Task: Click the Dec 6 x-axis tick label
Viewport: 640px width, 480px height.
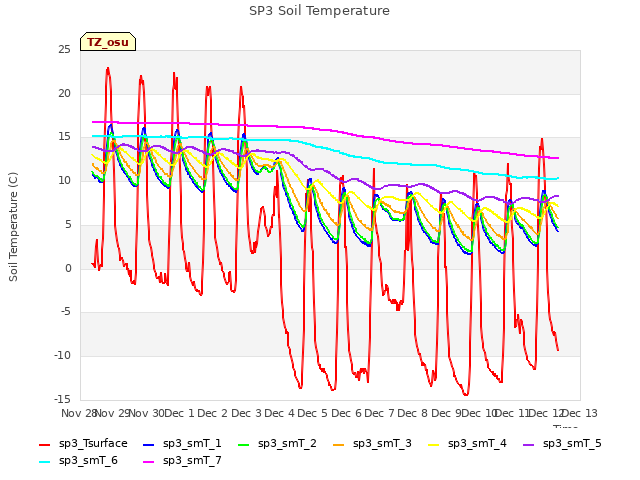Action: point(346,413)
